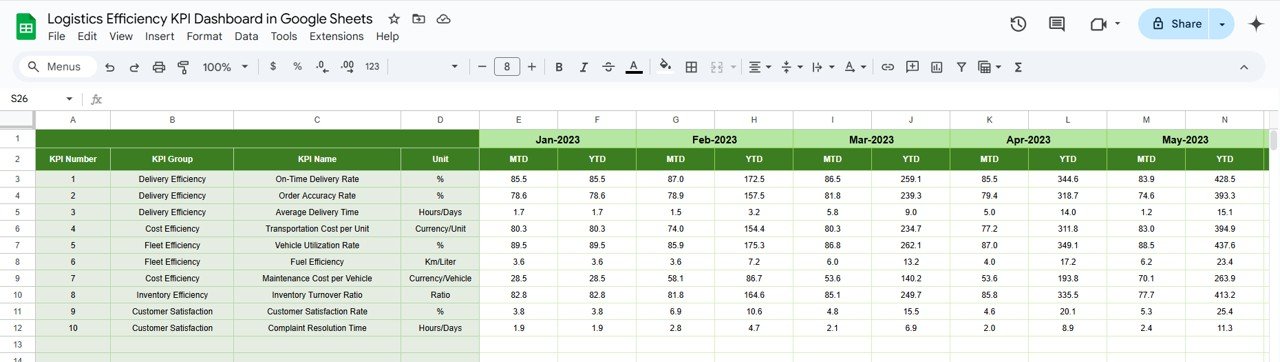Activate the paint format tool
Viewport: 1280px width, 362px height.
pos(183,67)
